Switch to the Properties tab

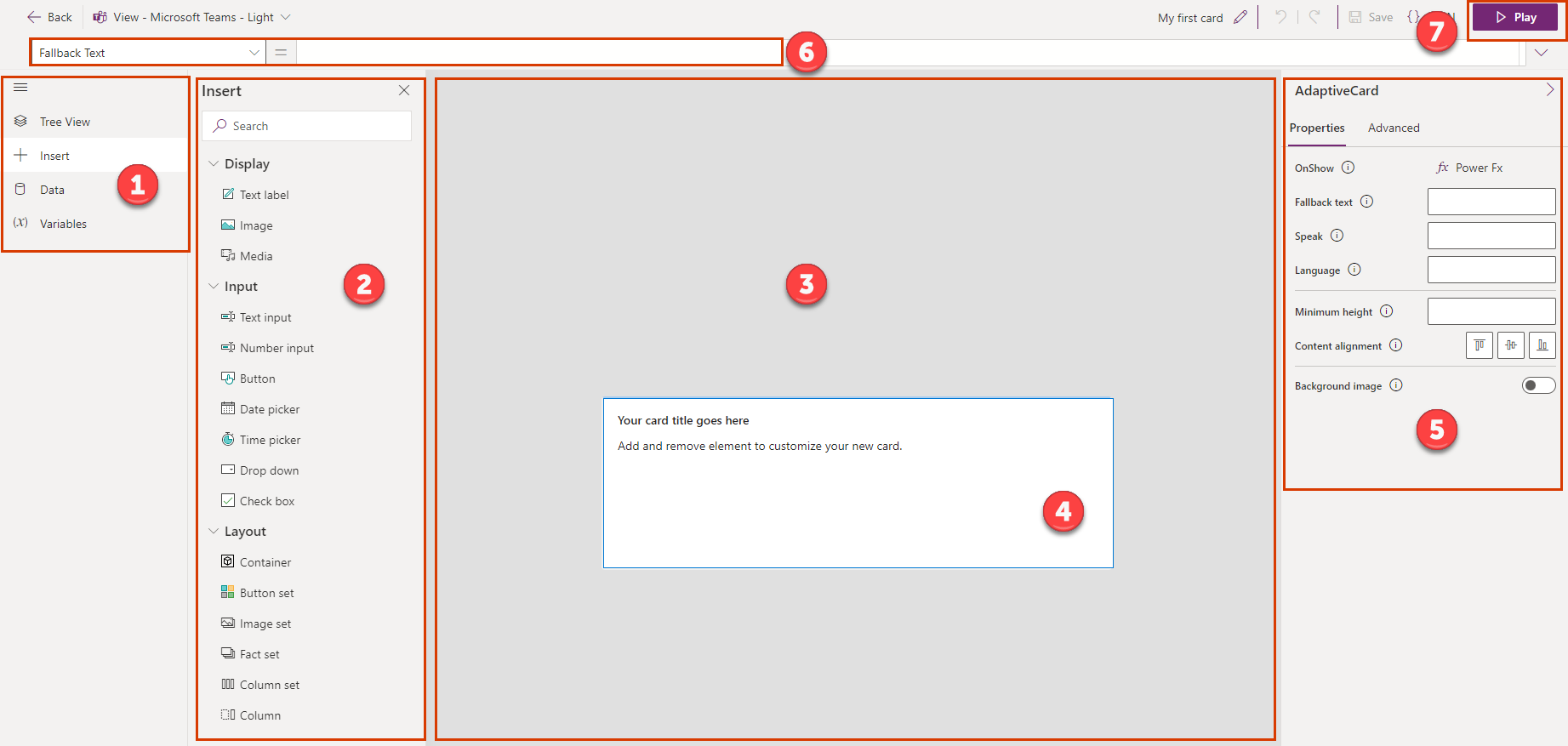tap(1317, 128)
